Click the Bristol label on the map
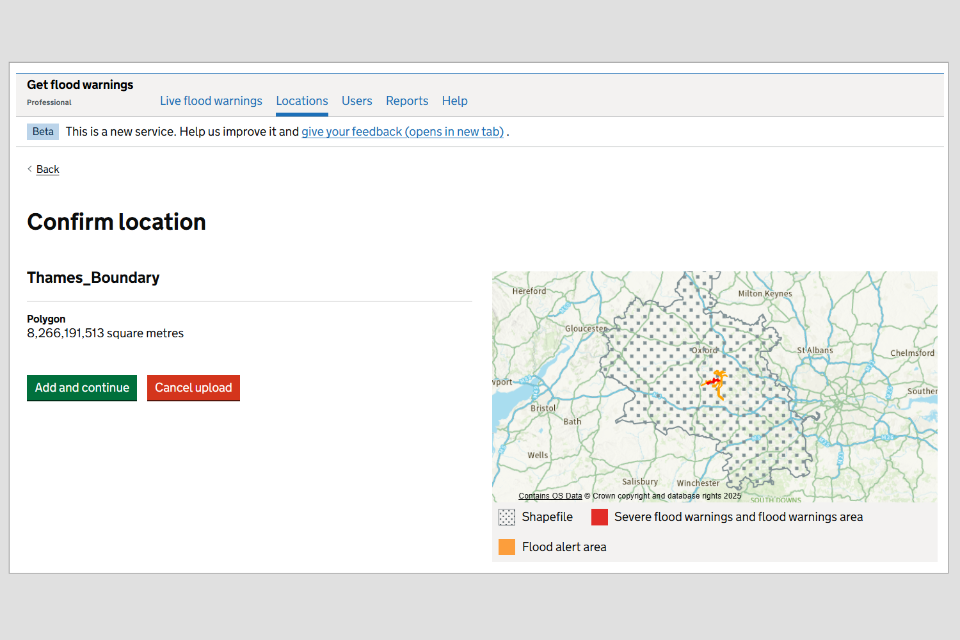The height and width of the screenshot is (640, 960). click(x=543, y=408)
